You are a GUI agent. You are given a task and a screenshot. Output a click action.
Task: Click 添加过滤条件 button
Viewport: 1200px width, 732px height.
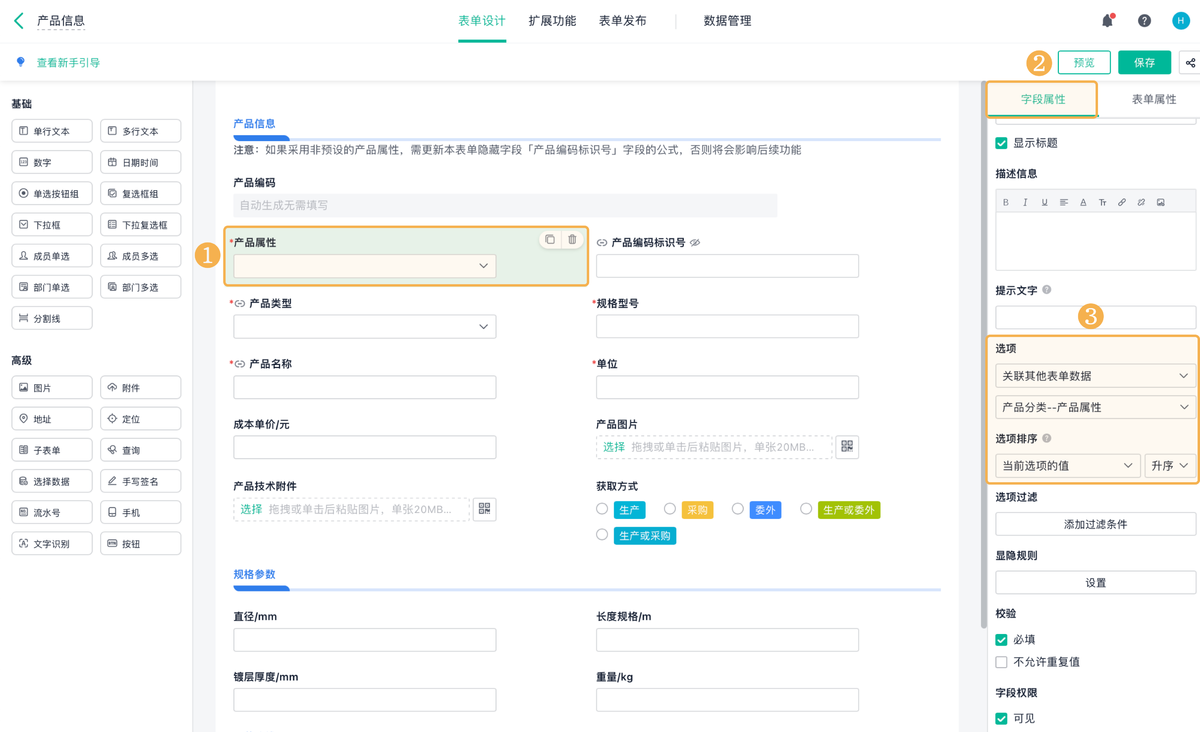coord(1096,524)
